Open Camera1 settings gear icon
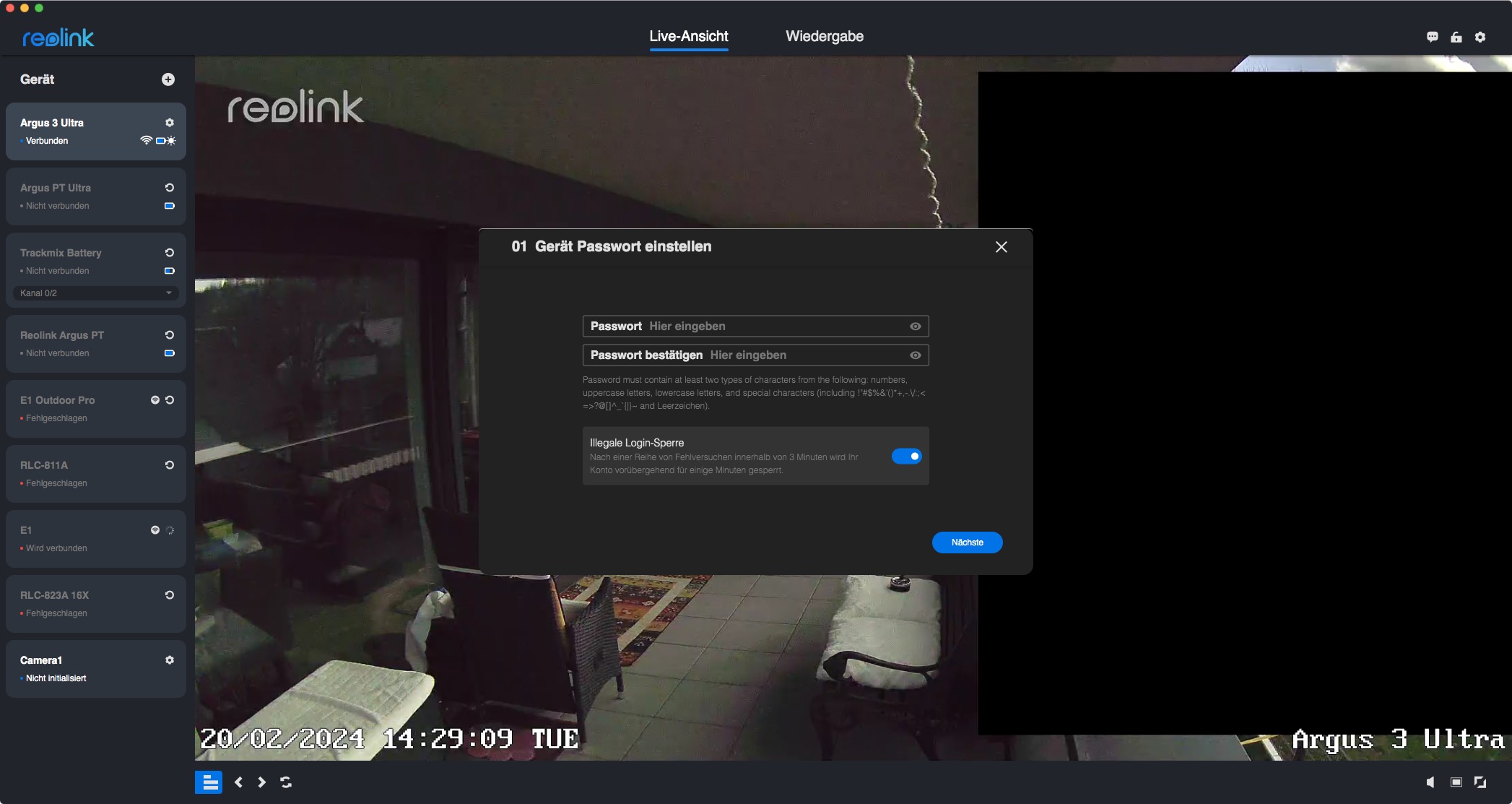This screenshot has height=804, width=1512. 170,660
